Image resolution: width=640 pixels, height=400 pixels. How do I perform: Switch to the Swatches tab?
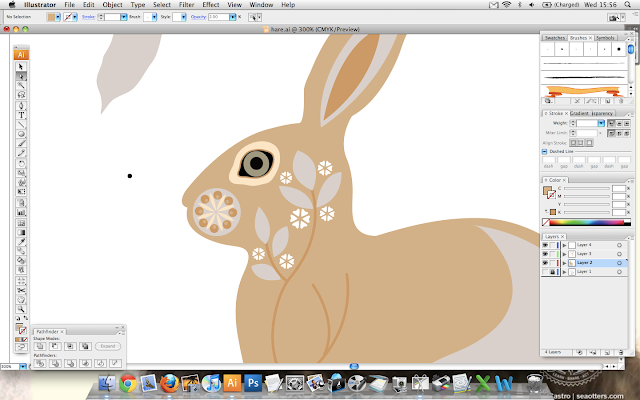[555, 37]
